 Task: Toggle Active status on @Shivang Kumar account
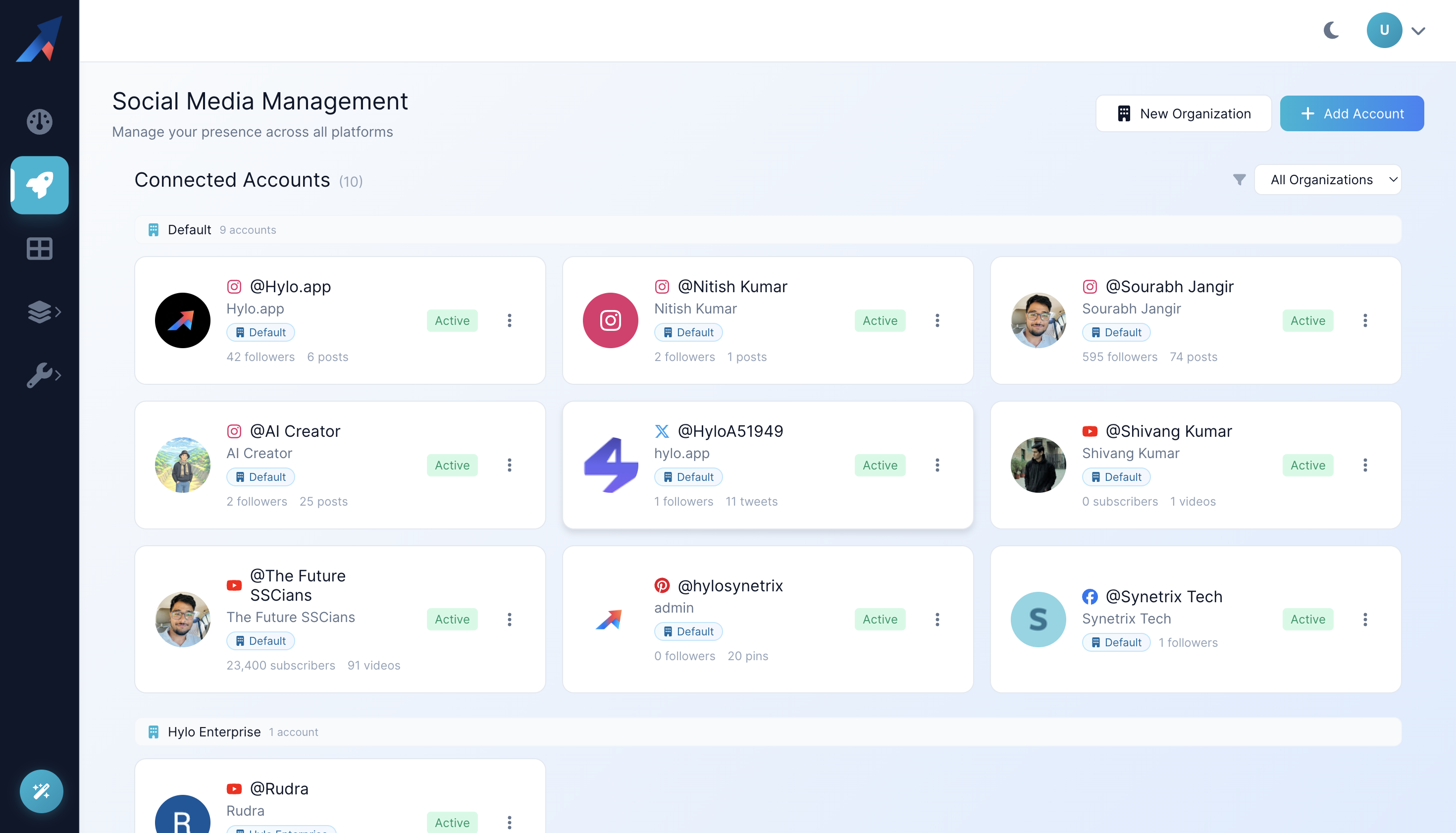tap(1308, 465)
